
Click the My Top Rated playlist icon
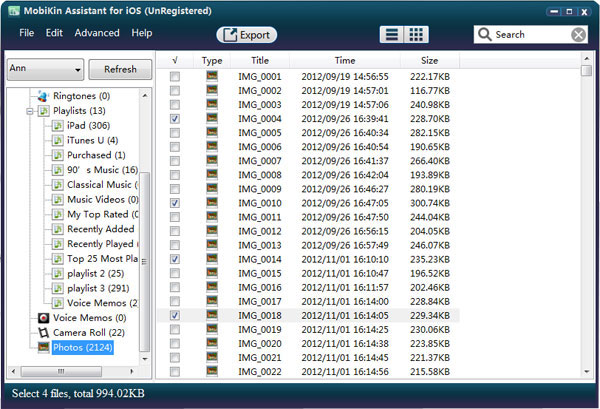[x=57, y=214]
